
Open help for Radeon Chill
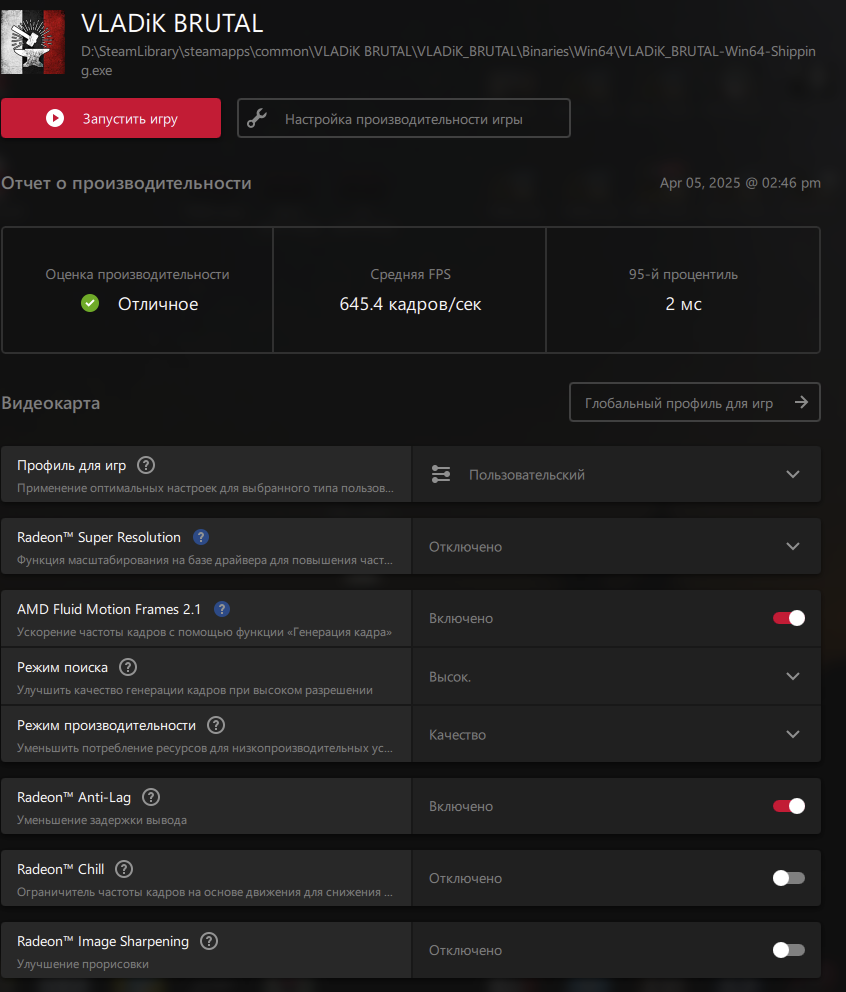[x=124, y=869]
